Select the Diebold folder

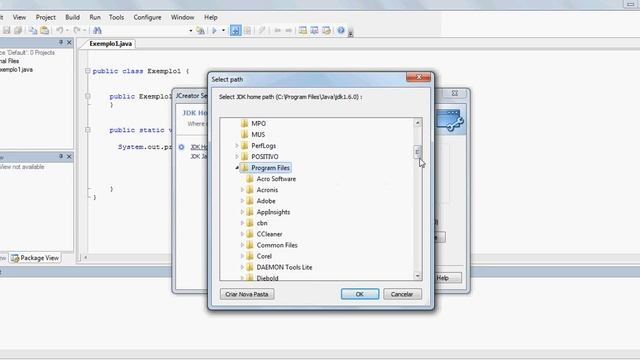(267, 278)
